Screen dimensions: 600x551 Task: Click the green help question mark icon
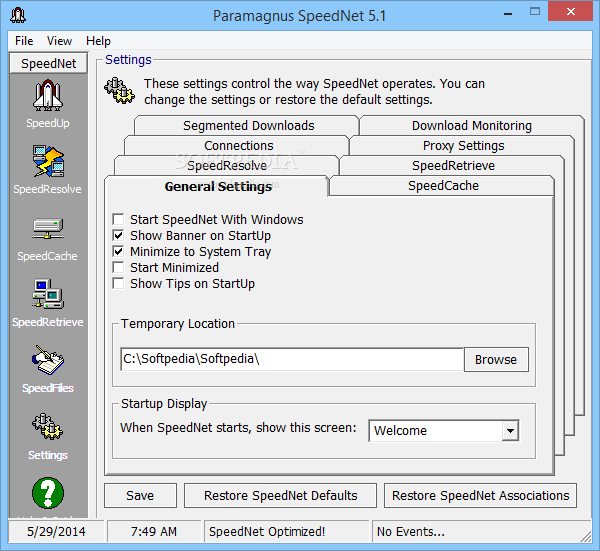pos(48,493)
